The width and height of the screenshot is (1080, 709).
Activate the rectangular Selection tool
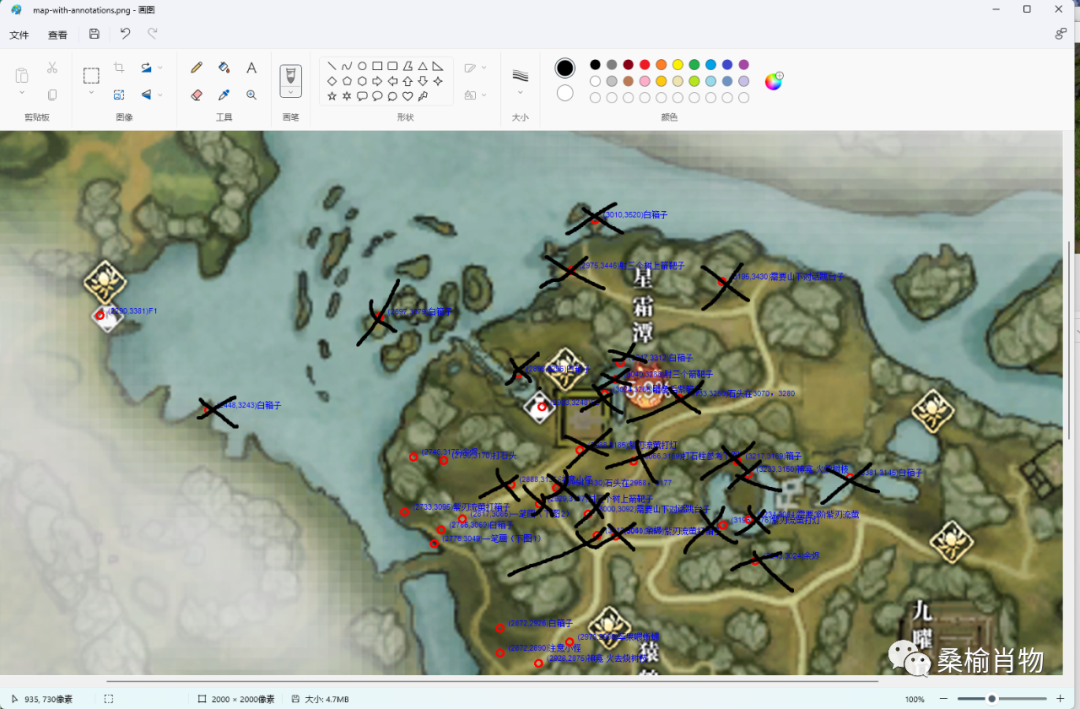click(x=91, y=75)
